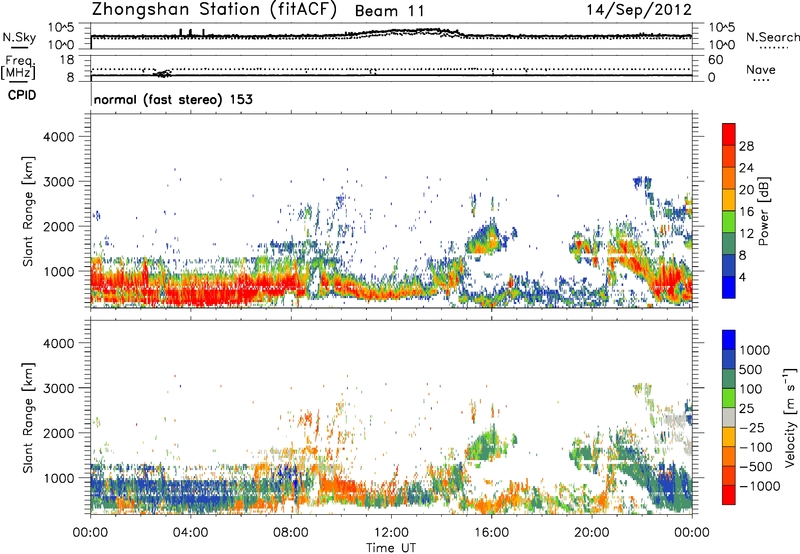Click the "3000" range tick in power panel
This screenshot has height=554, width=800.
[x=59, y=182]
